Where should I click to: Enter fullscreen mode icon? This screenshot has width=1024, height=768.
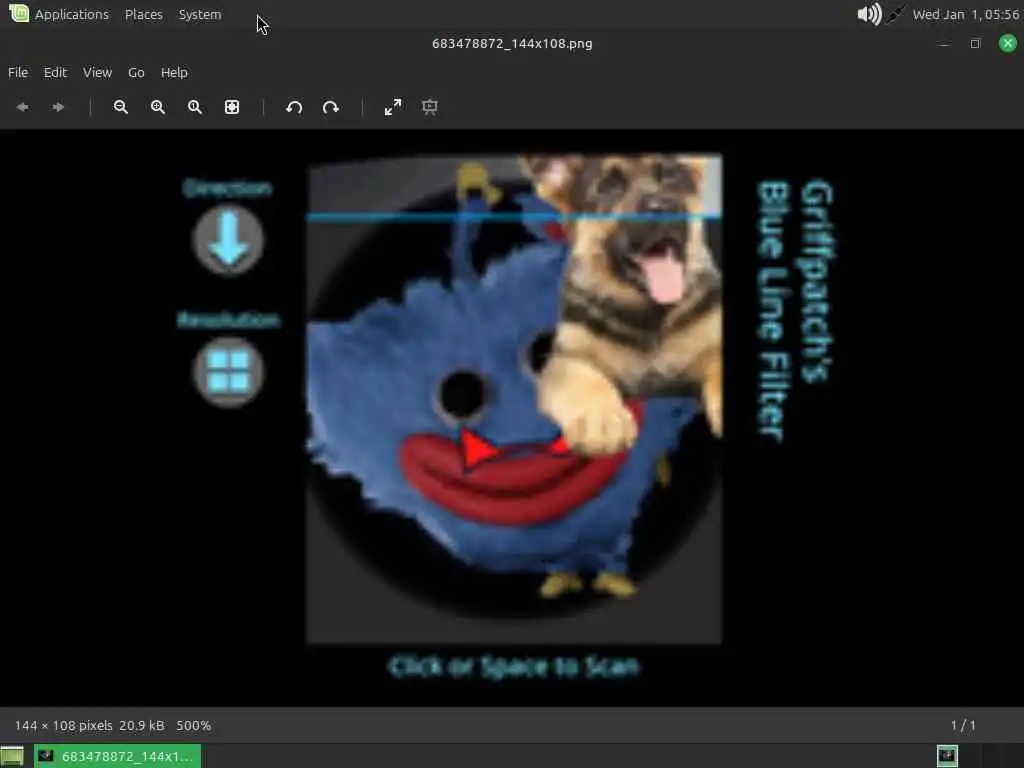click(393, 107)
